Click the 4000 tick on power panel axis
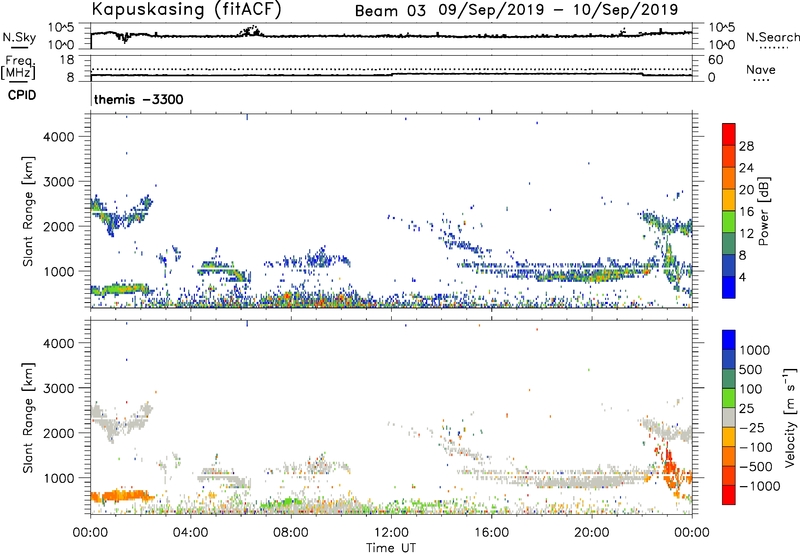800x554 pixels. [x=59, y=137]
